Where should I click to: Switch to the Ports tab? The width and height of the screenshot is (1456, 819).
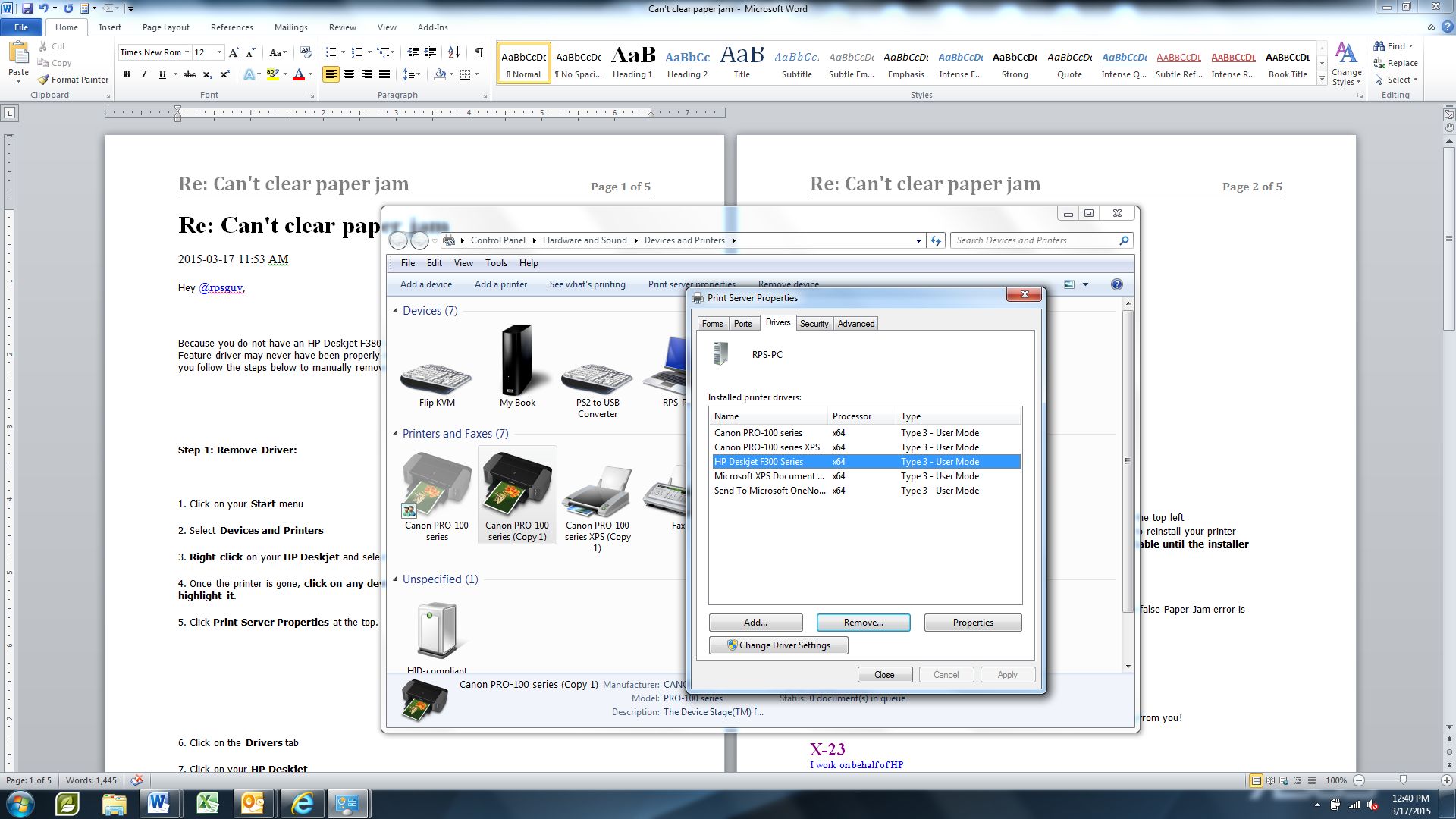coord(742,324)
